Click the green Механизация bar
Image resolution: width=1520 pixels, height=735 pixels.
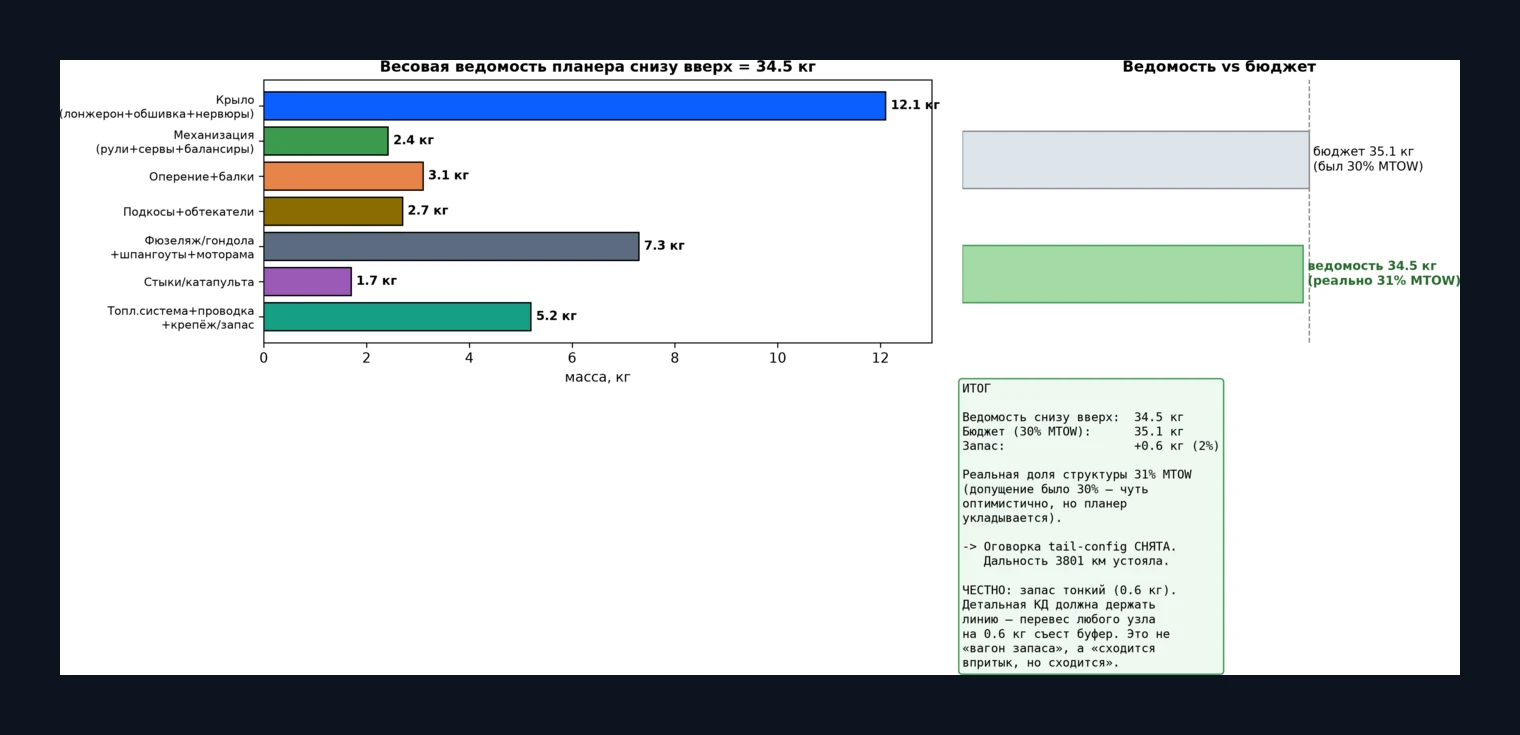[326, 141]
